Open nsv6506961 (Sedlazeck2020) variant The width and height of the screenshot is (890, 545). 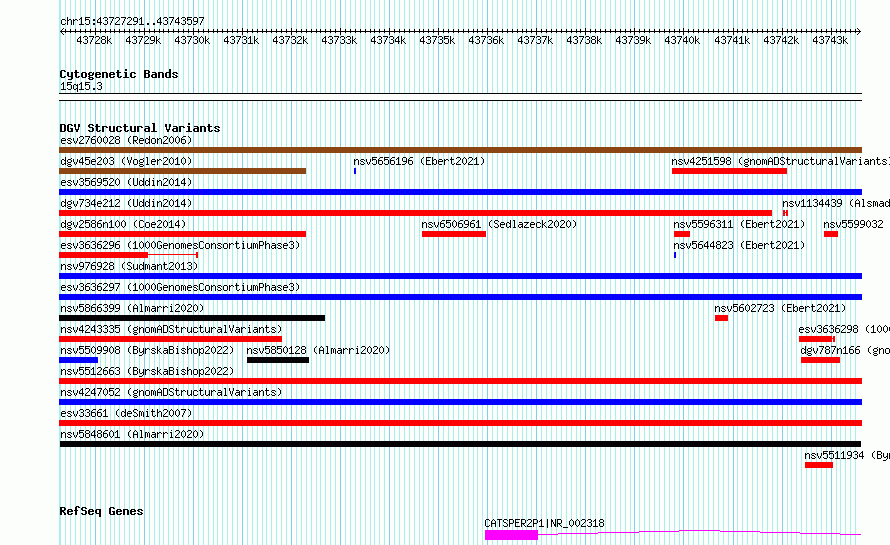click(499, 224)
